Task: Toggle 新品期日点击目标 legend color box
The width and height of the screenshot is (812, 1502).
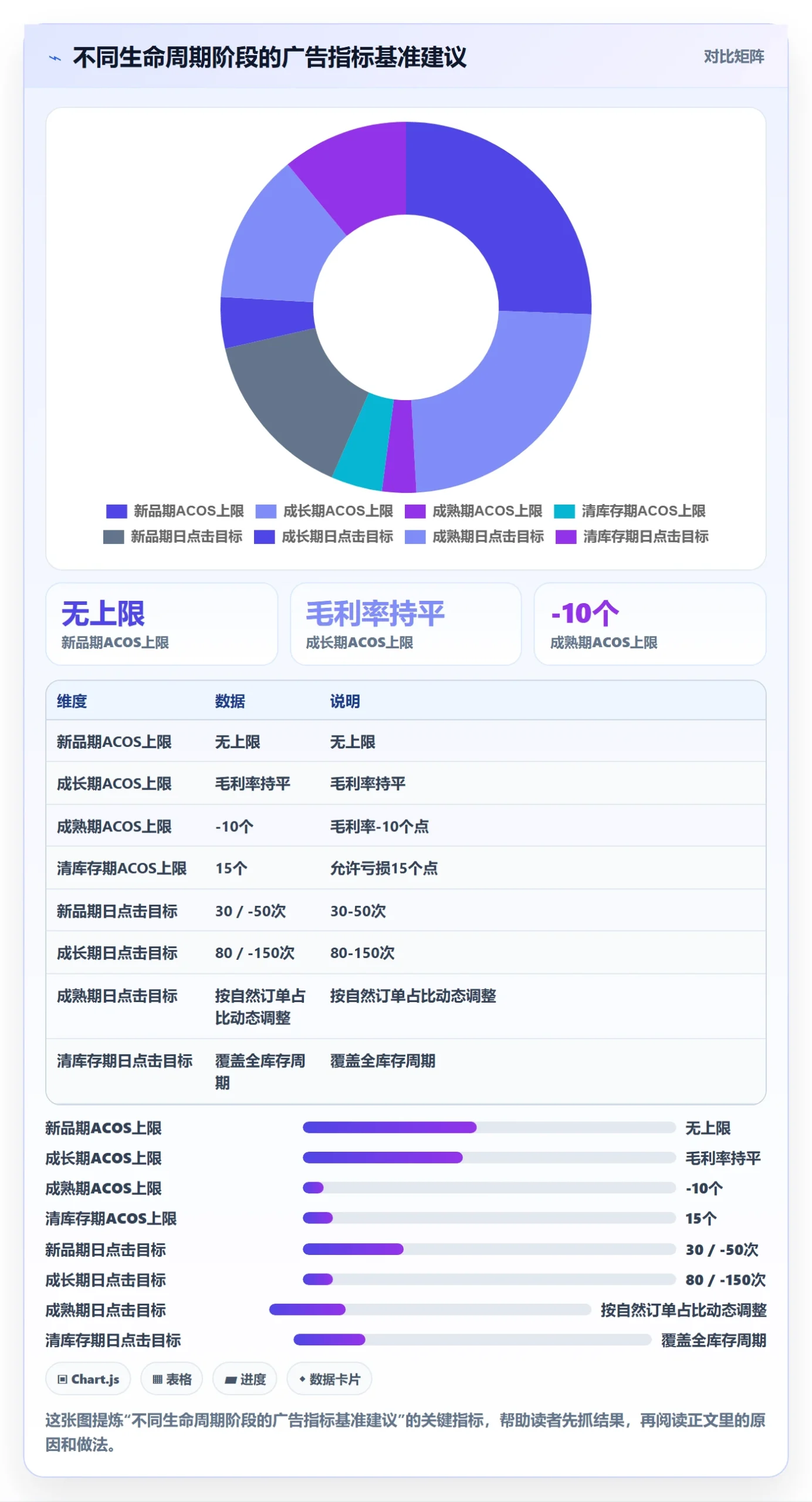Action: 113,537
